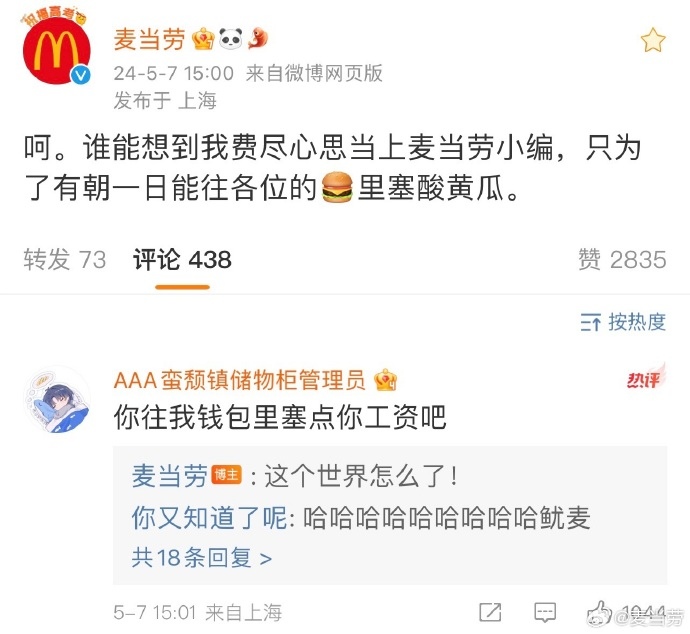Like the post via 赞 2835
The width and height of the screenshot is (690, 634).
coord(622,259)
